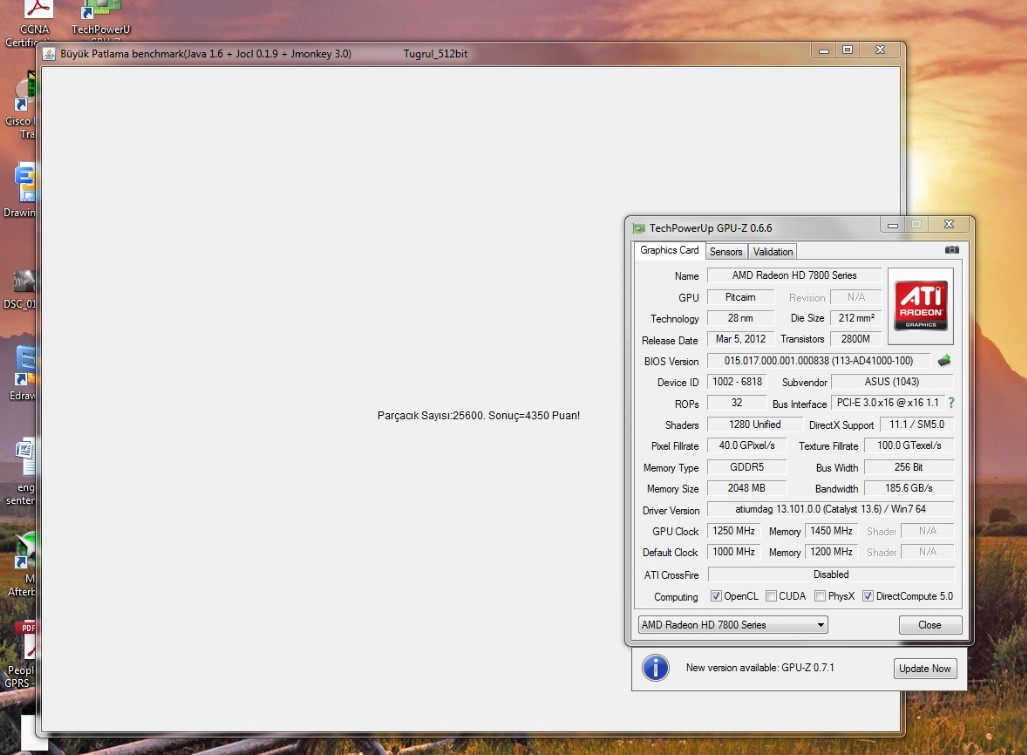
Task: Click the Transistors value 2800M
Action: pos(856,339)
